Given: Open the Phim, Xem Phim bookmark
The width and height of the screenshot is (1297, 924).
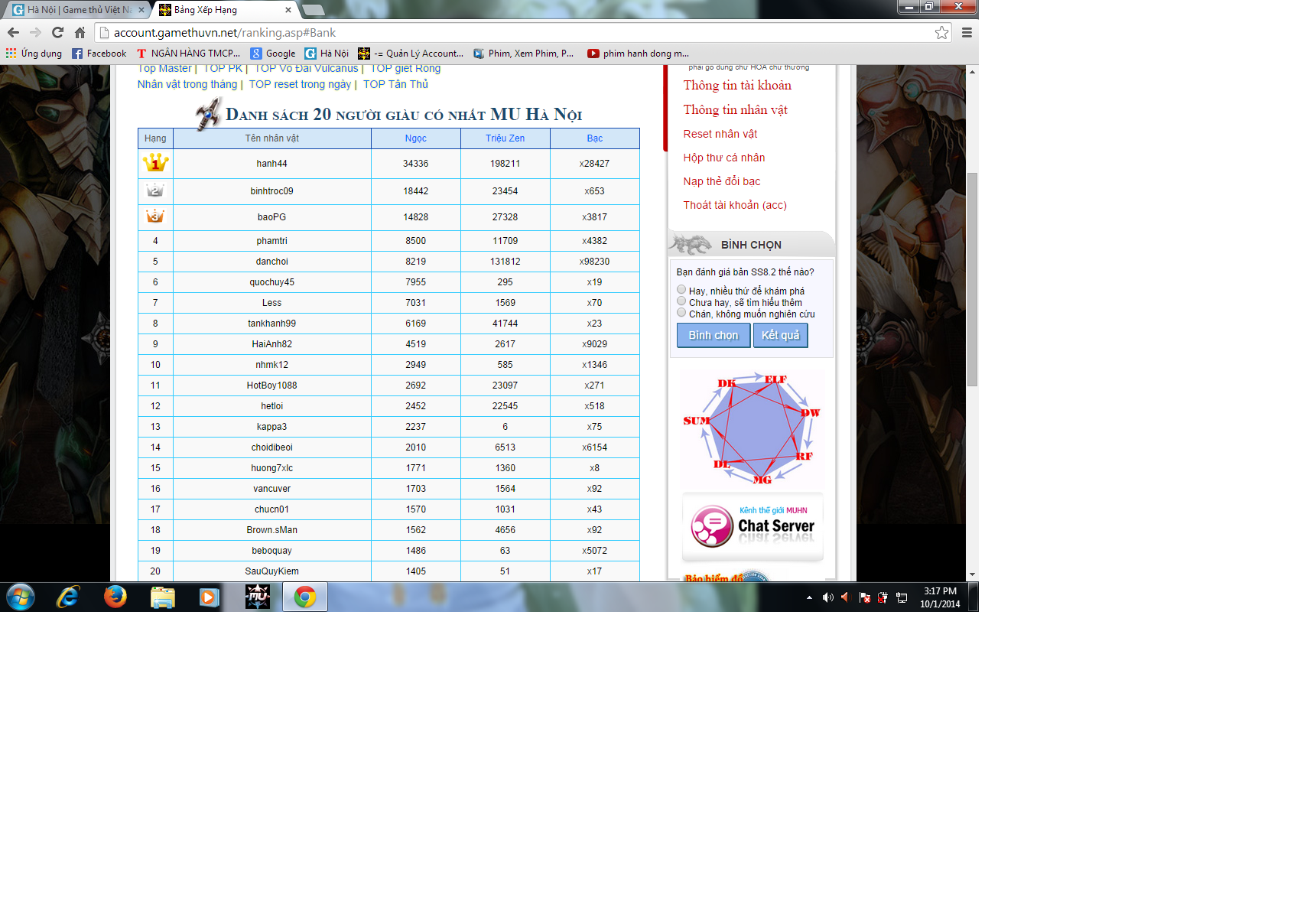Looking at the screenshot, I should tap(523, 54).
